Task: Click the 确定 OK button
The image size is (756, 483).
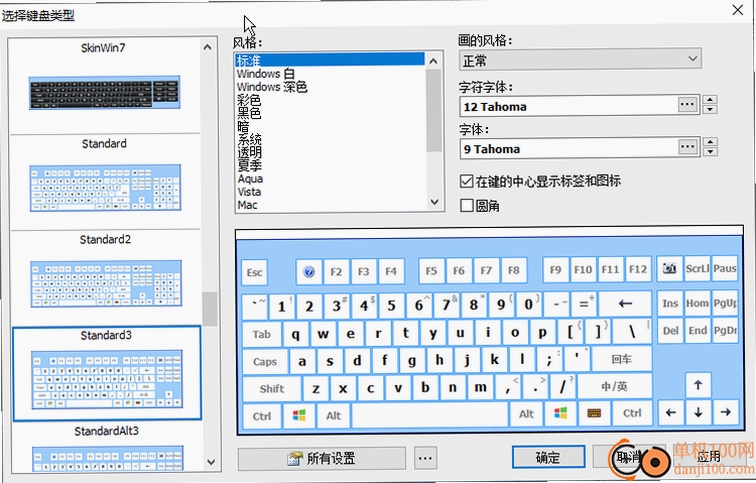Action: point(548,457)
